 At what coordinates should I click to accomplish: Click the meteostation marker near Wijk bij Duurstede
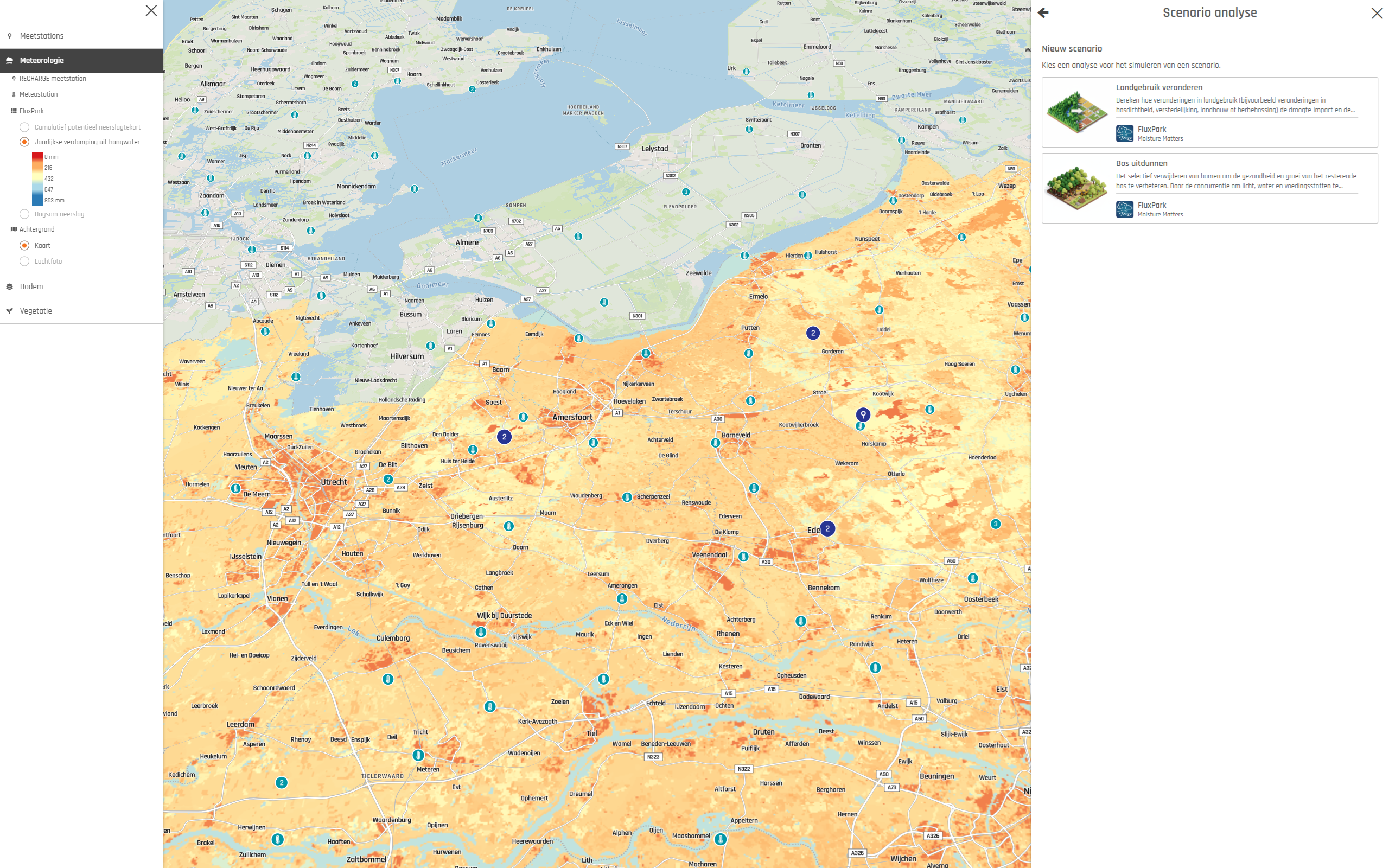481,632
